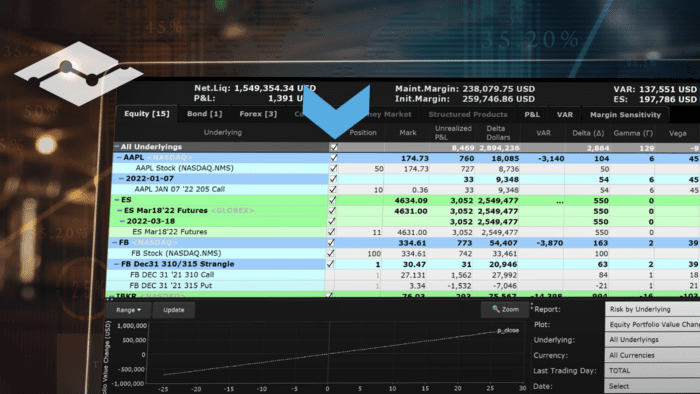Open the Margin Sensitivity tab
700x394 pixels.
[x=625, y=115]
